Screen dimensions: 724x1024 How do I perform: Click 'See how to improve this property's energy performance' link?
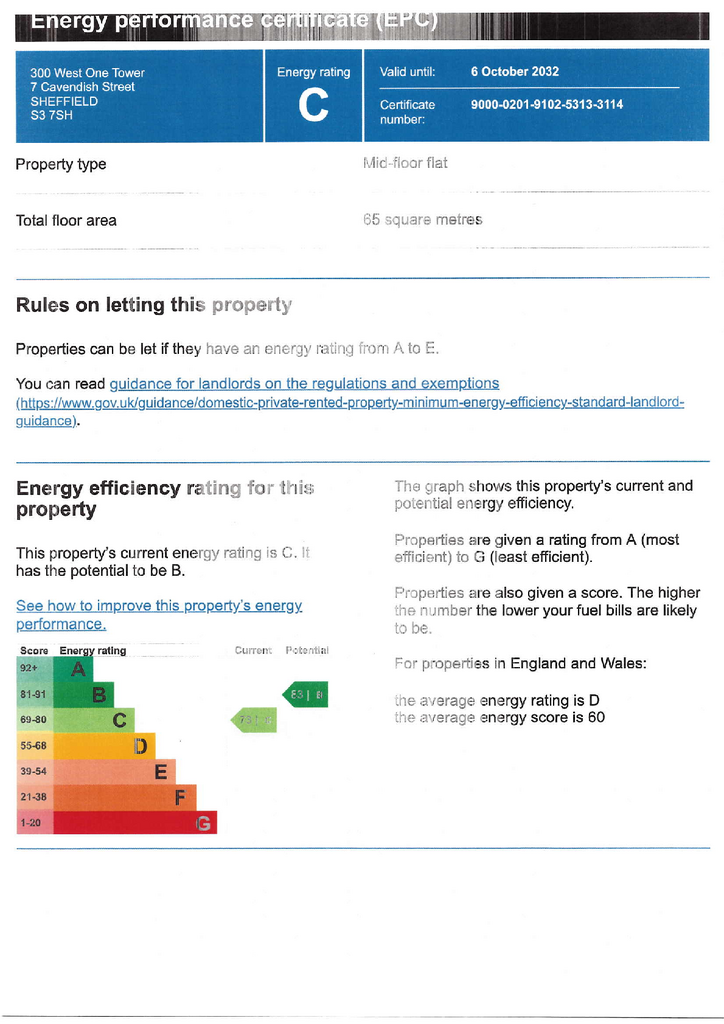[x=159, y=615]
